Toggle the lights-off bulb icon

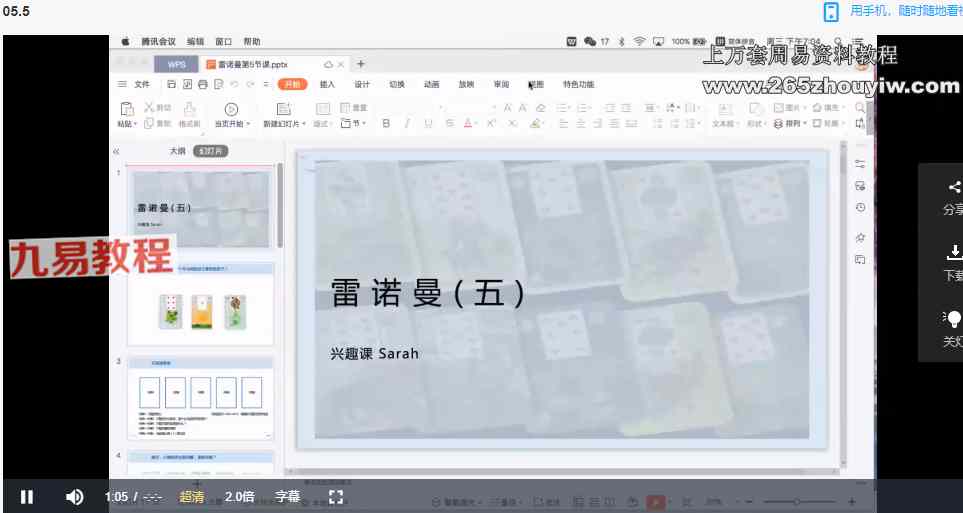(x=953, y=319)
